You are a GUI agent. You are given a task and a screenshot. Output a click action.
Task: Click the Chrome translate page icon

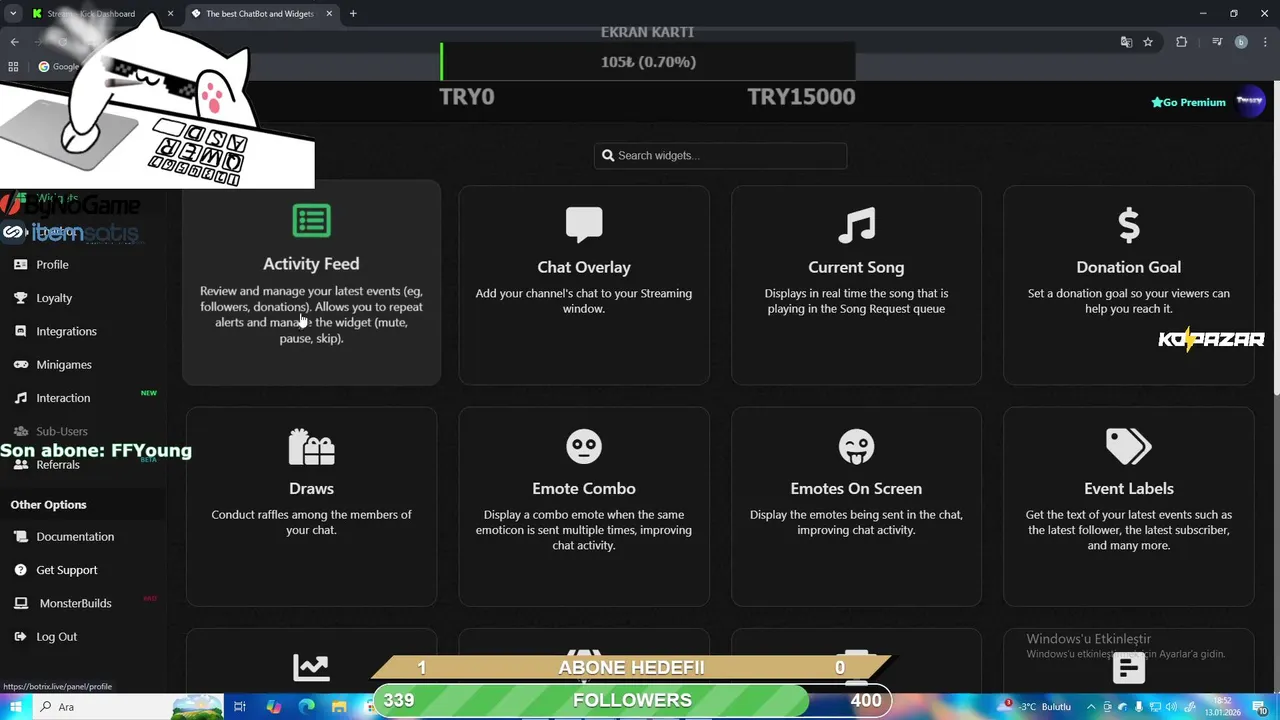[x=1126, y=42]
